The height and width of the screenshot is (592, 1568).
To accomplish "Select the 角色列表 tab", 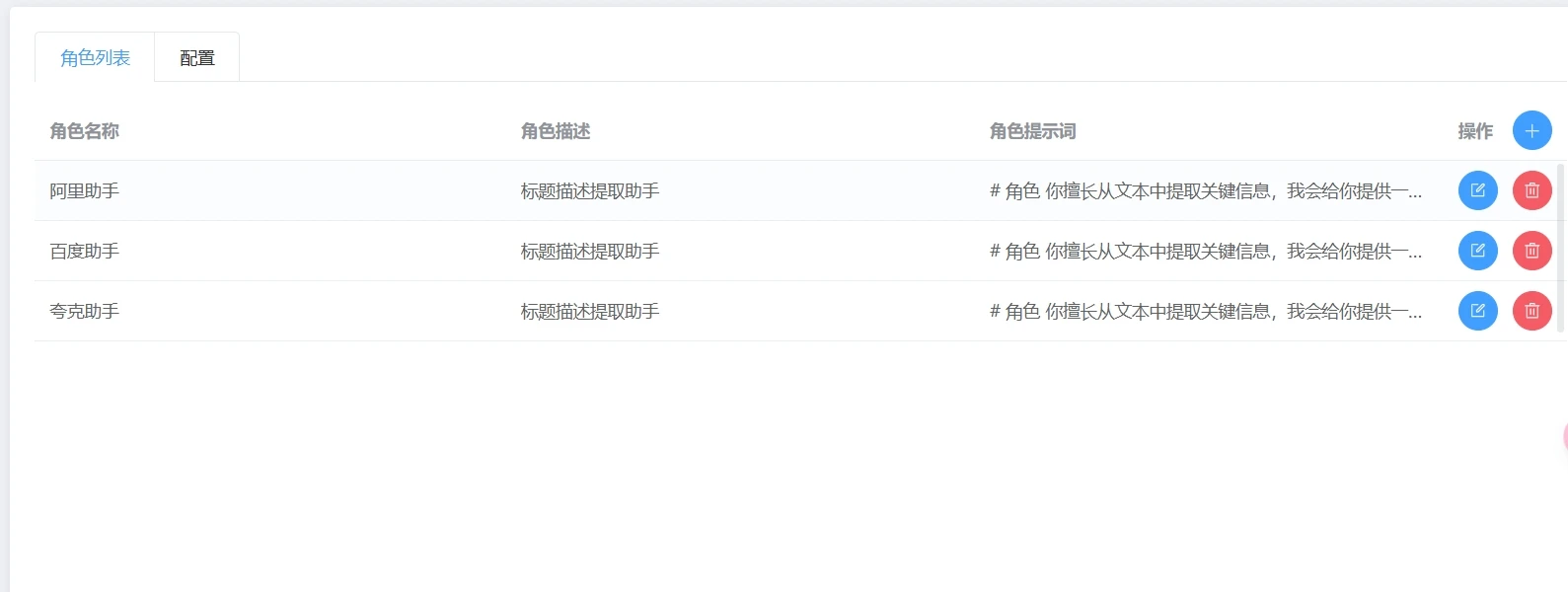I will (95, 58).
